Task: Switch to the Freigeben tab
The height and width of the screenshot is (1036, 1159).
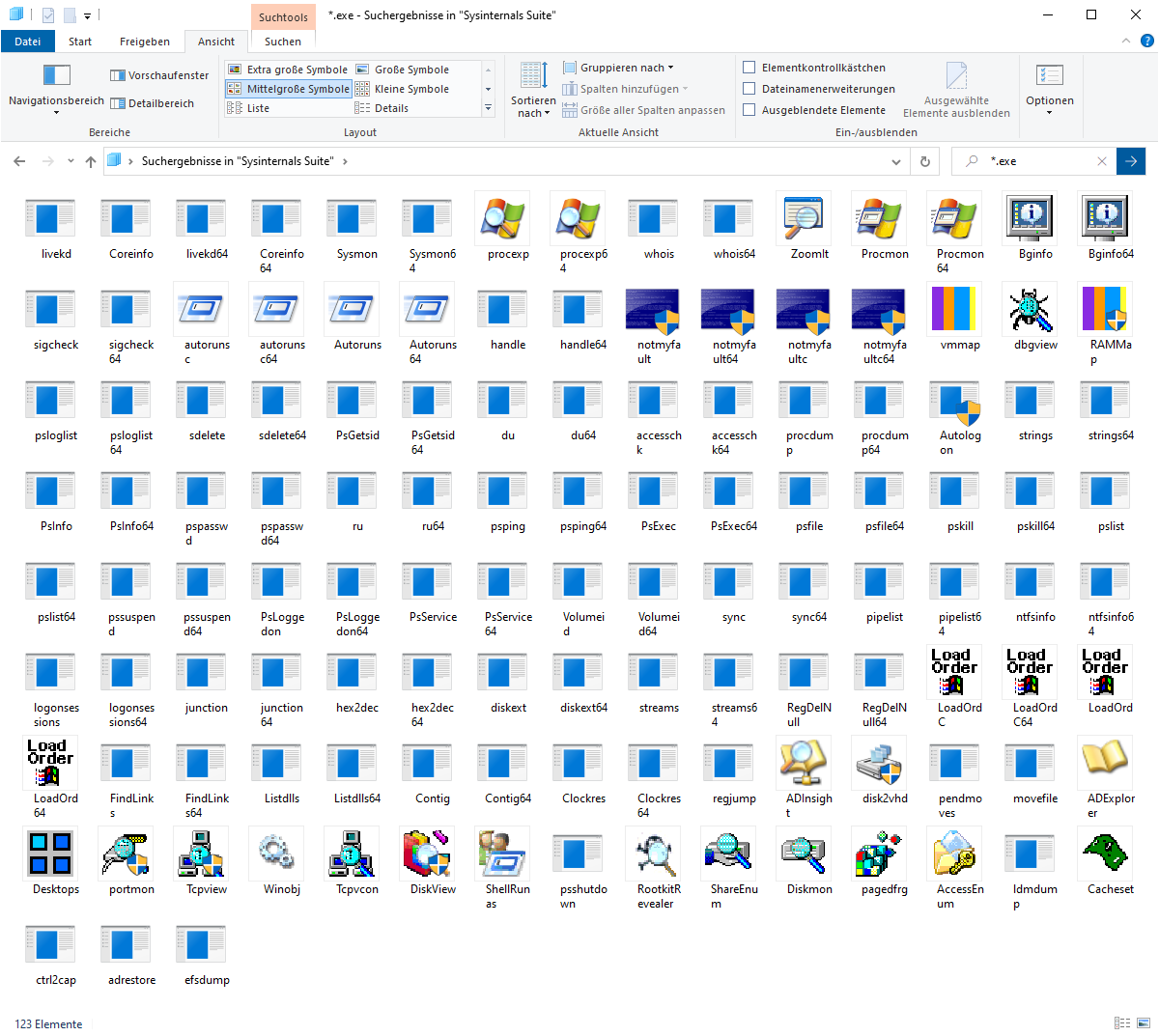Action: tap(145, 42)
